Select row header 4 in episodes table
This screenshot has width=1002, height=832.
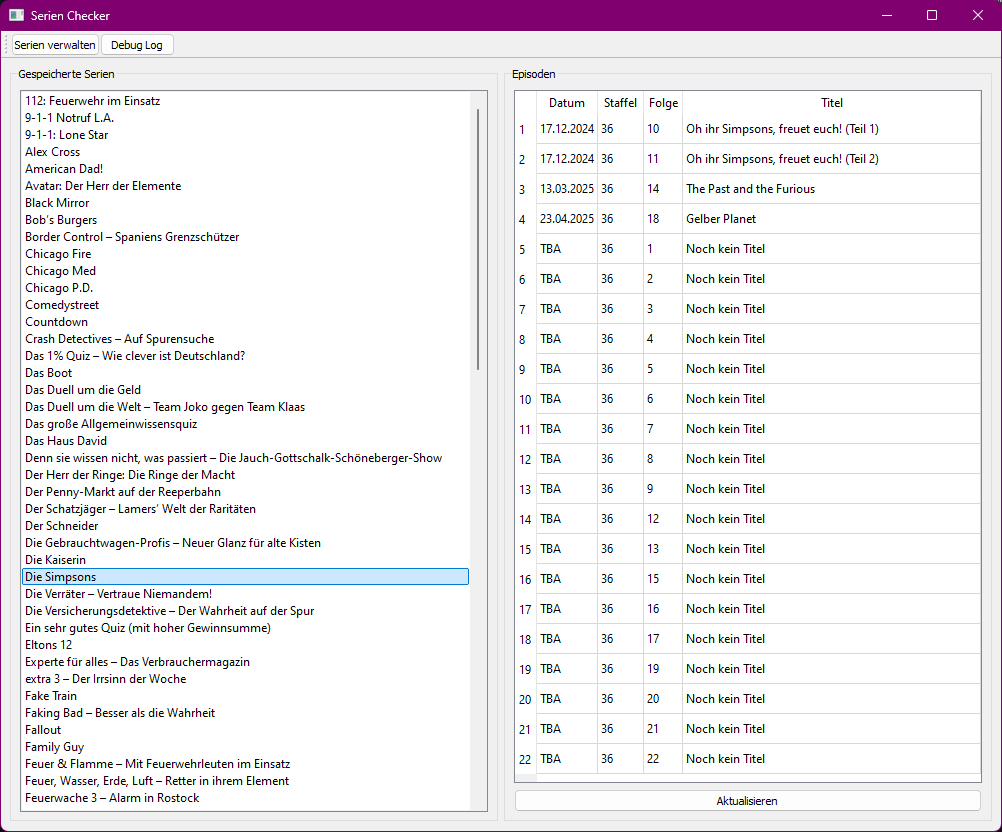tap(523, 219)
